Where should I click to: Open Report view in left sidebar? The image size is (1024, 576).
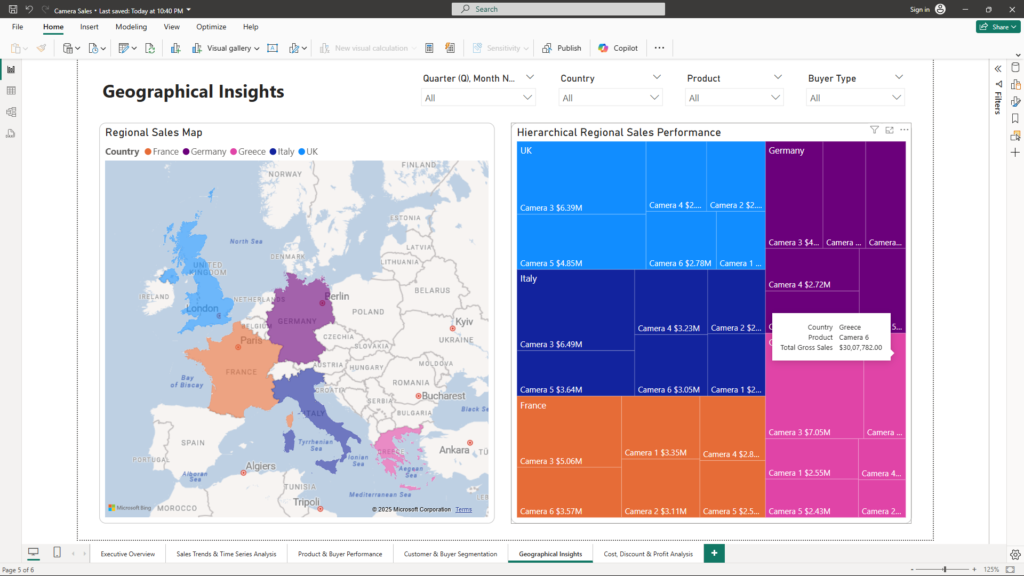tap(11, 69)
